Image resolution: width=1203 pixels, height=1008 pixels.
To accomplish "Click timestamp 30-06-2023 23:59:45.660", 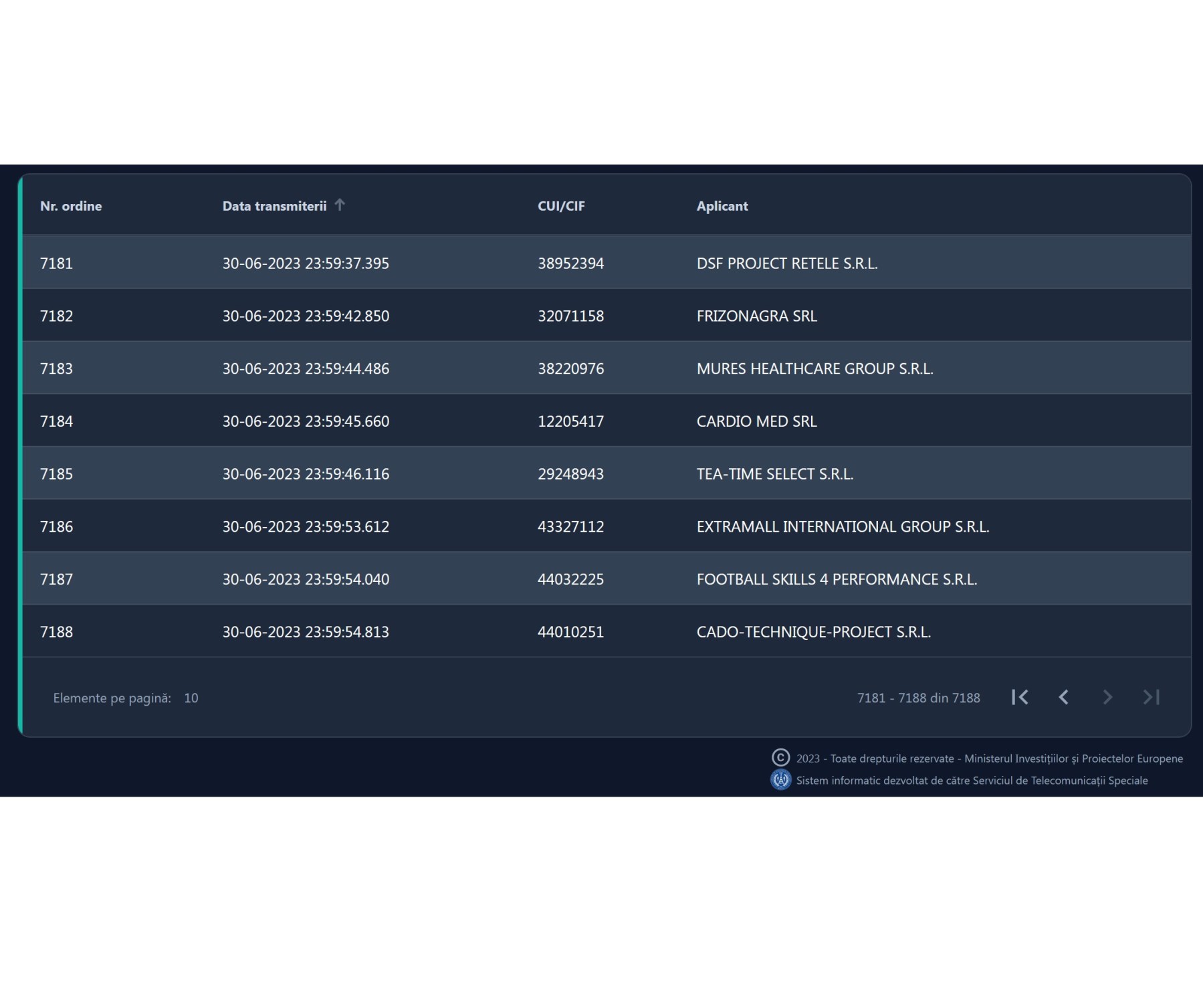I will coord(306,421).
